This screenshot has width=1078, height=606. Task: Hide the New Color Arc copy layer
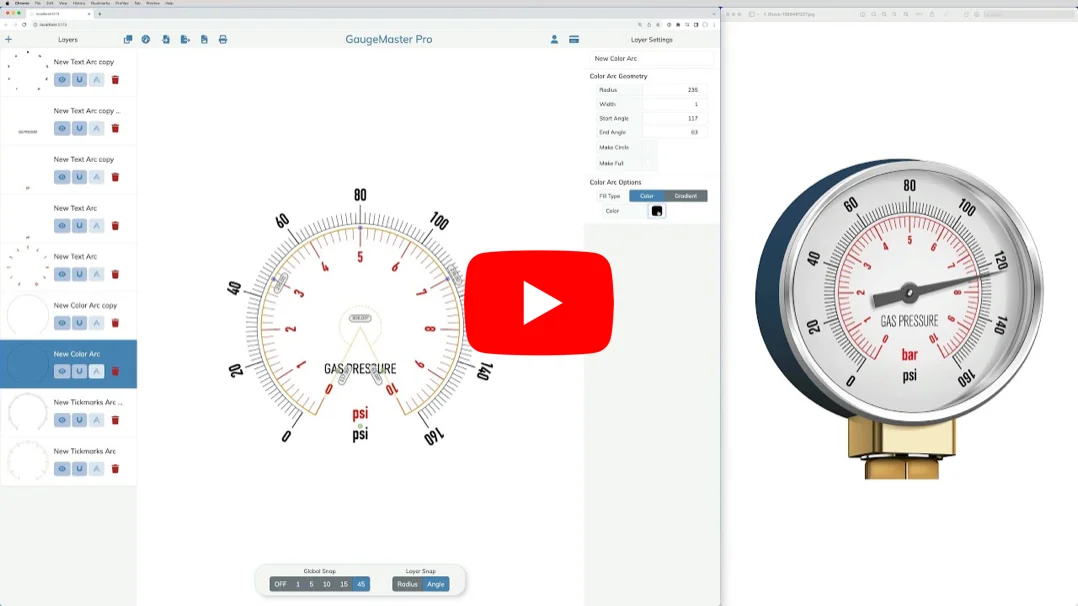pos(62,323)
